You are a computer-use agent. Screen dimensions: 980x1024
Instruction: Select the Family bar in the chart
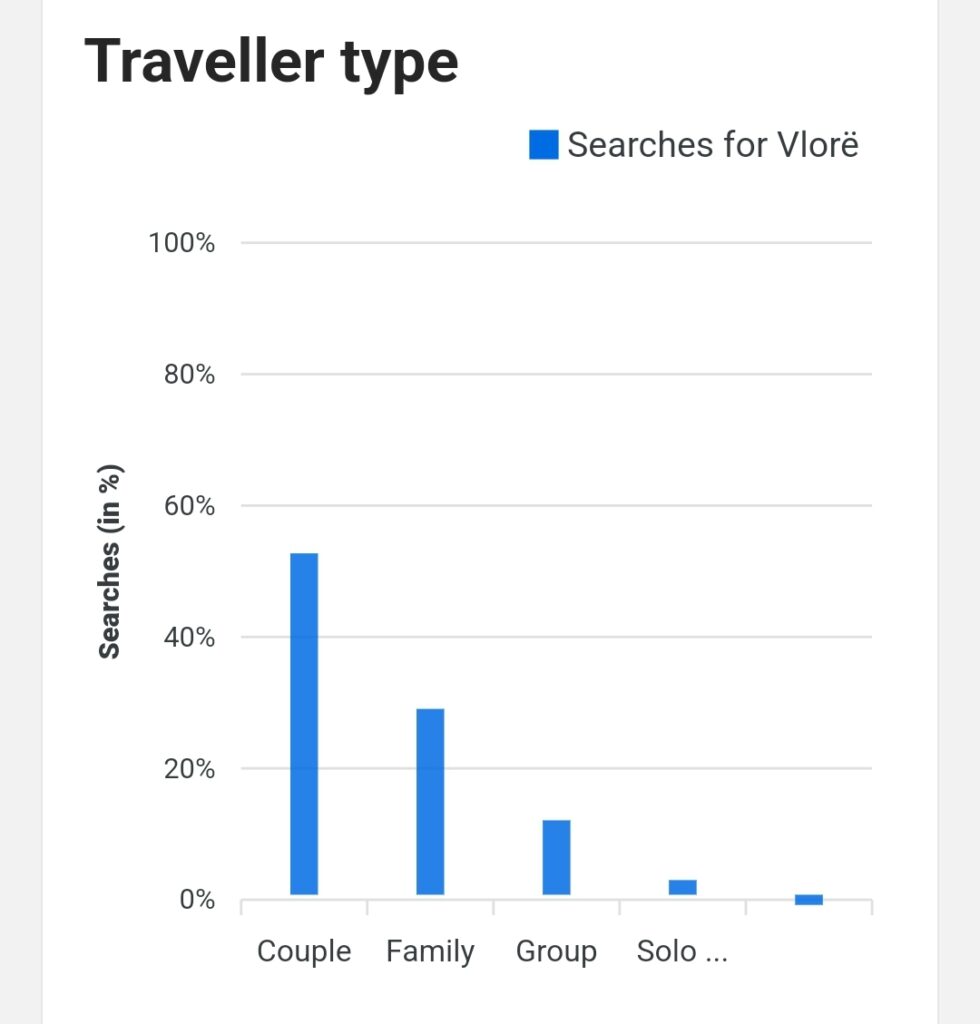[x=430, y=801]
